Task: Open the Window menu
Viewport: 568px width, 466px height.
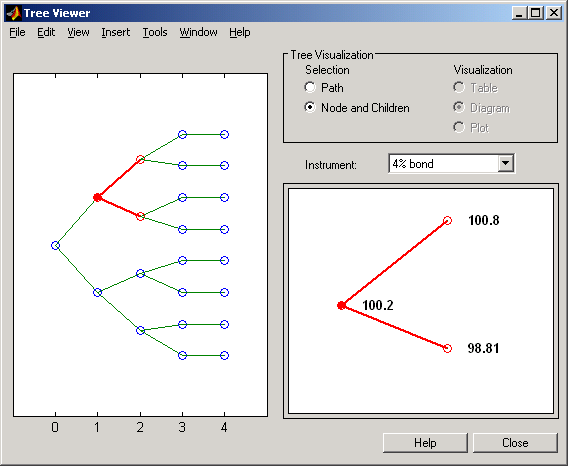Action: coord(199,33)
